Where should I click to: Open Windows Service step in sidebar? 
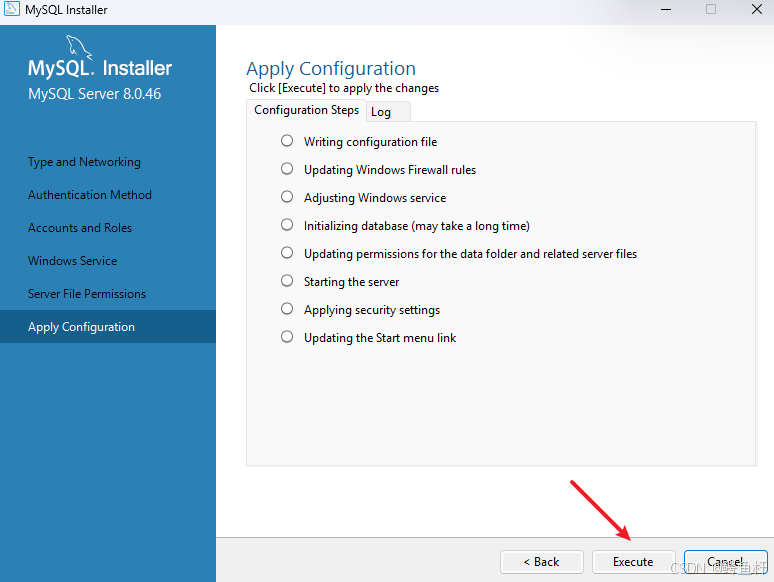[73, 261]
